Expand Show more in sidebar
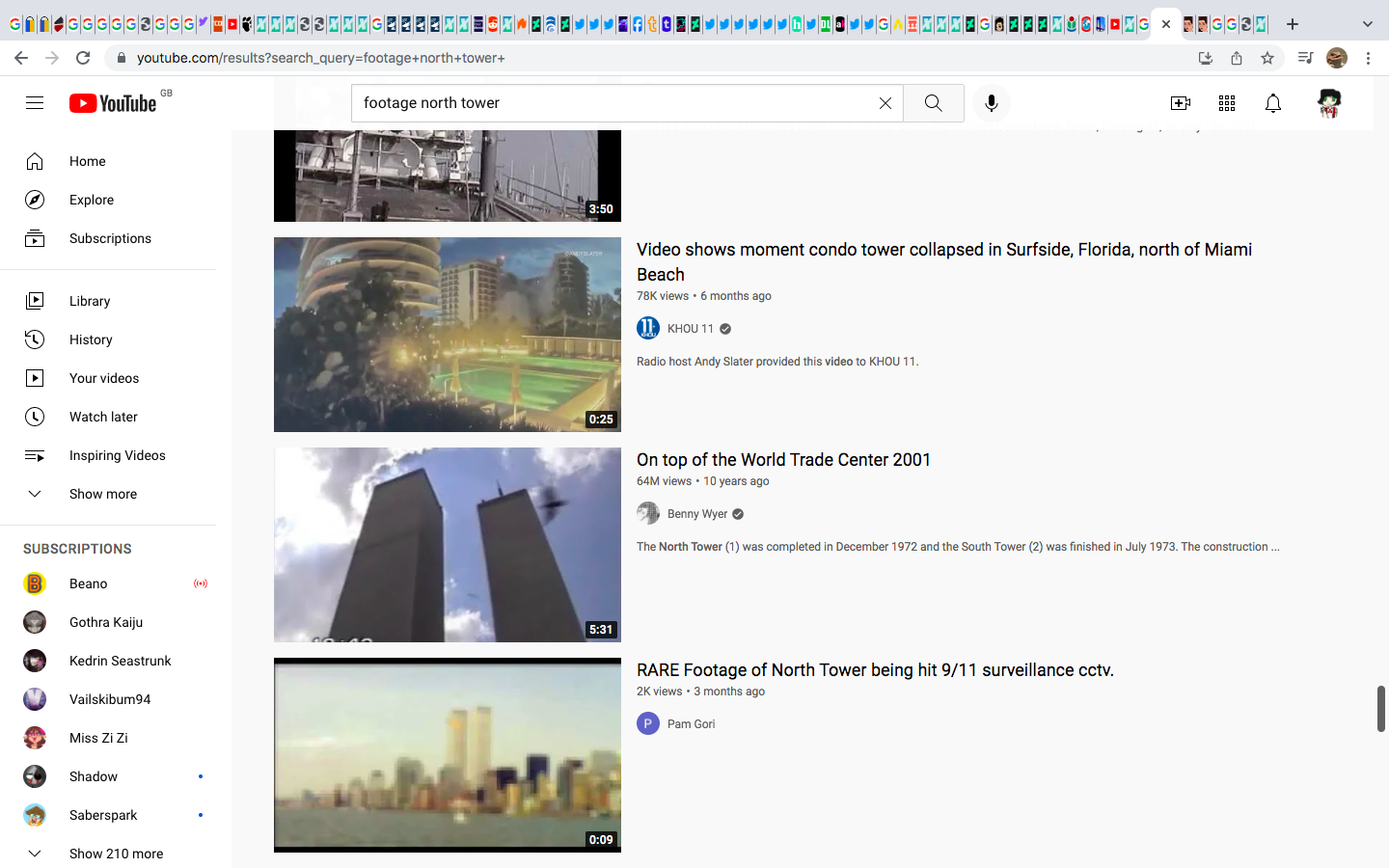The image size is (1389, 868). [108, 494]
